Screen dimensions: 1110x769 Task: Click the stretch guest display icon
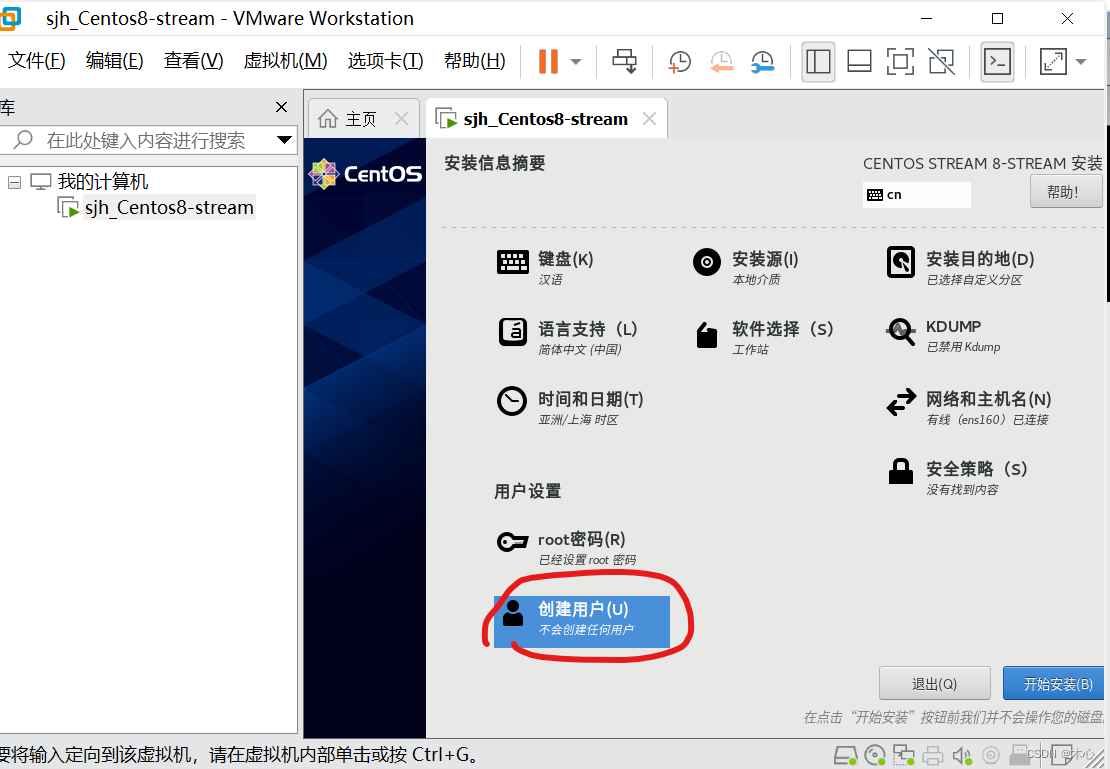[1053, 62]
